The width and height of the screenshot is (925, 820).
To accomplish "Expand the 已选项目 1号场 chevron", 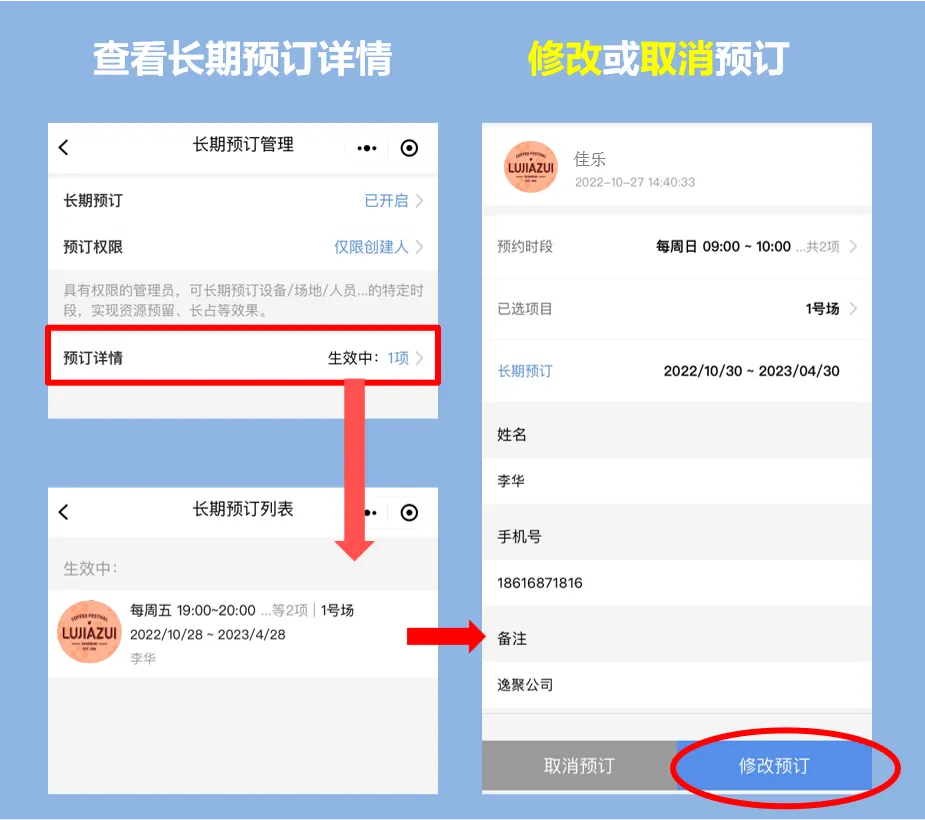I will coord(853,309).
